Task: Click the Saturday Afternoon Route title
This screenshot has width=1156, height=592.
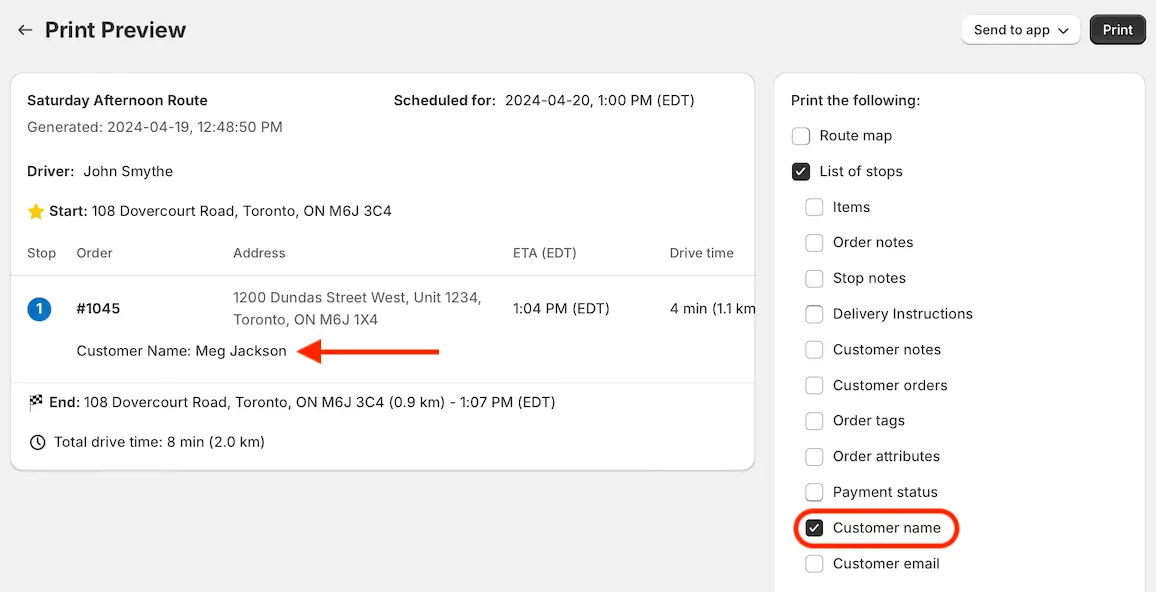Action: click(x=117, y=101)
